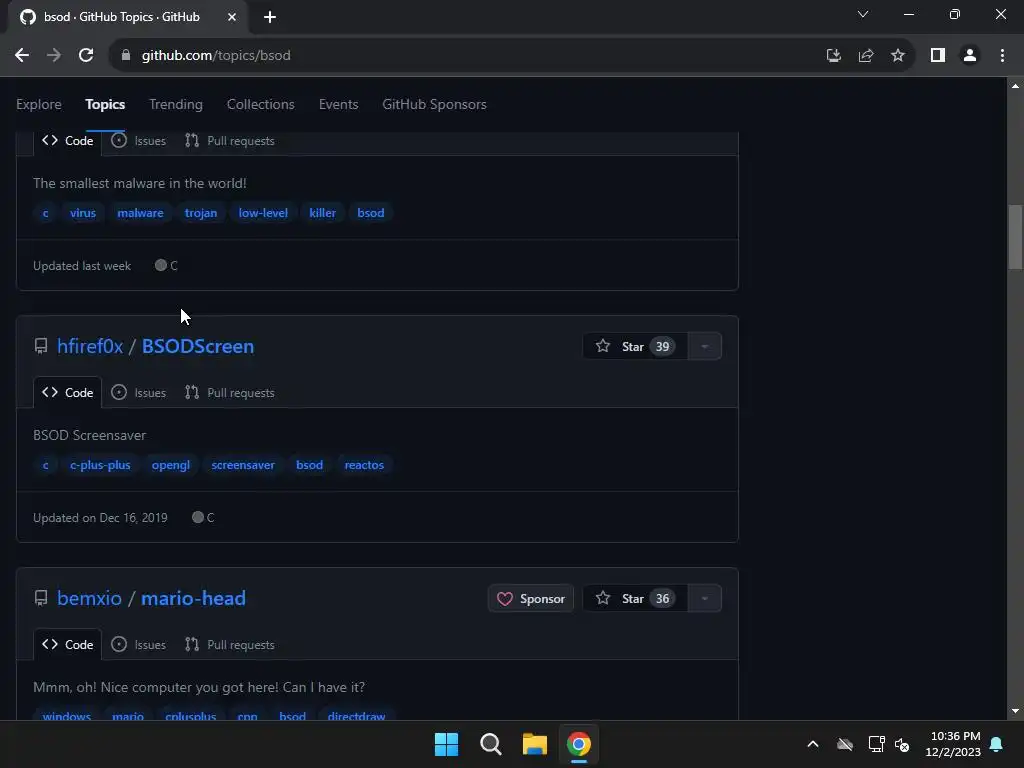
Task: Select the c-plus-plus topic tag
Action: (100, 465)
